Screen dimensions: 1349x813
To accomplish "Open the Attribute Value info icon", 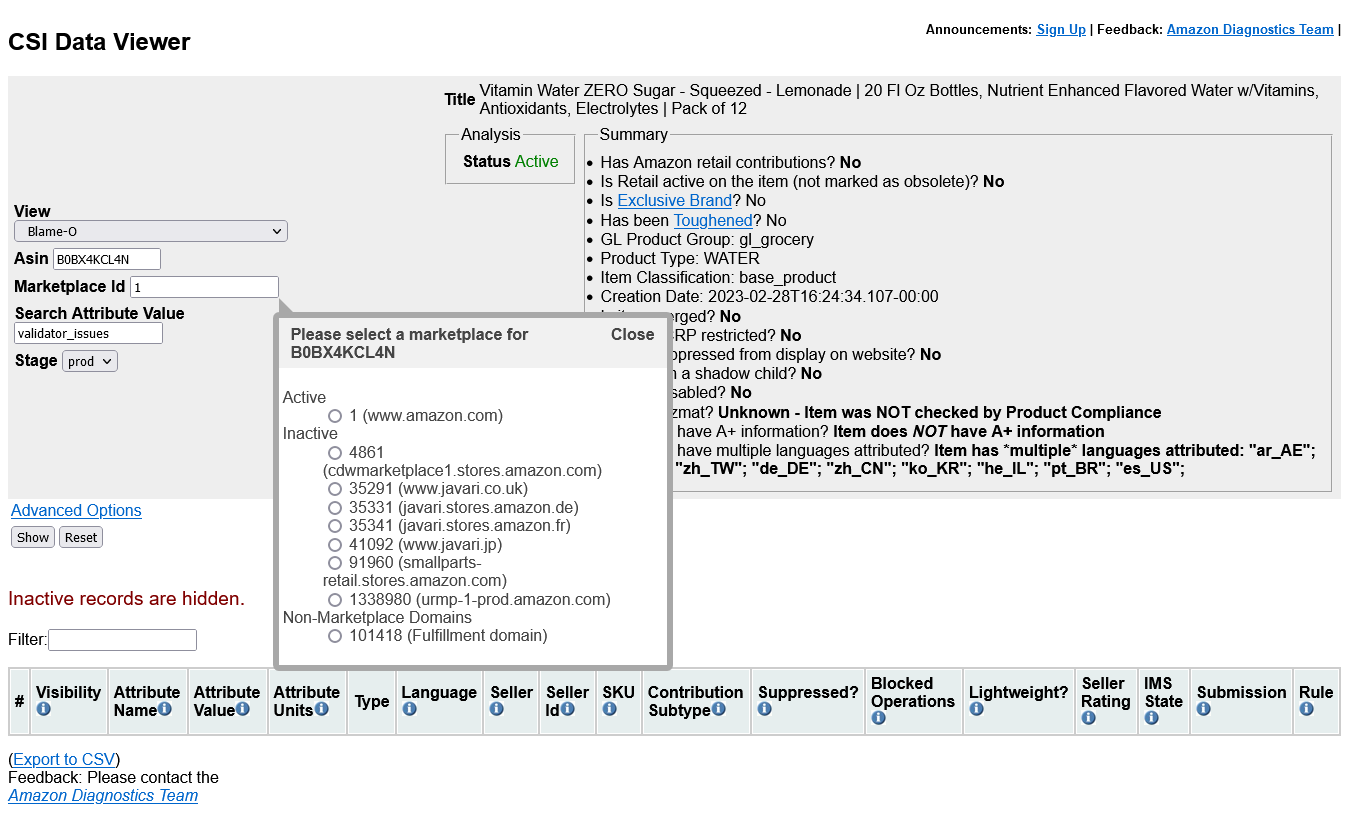I will coord(242,709).
